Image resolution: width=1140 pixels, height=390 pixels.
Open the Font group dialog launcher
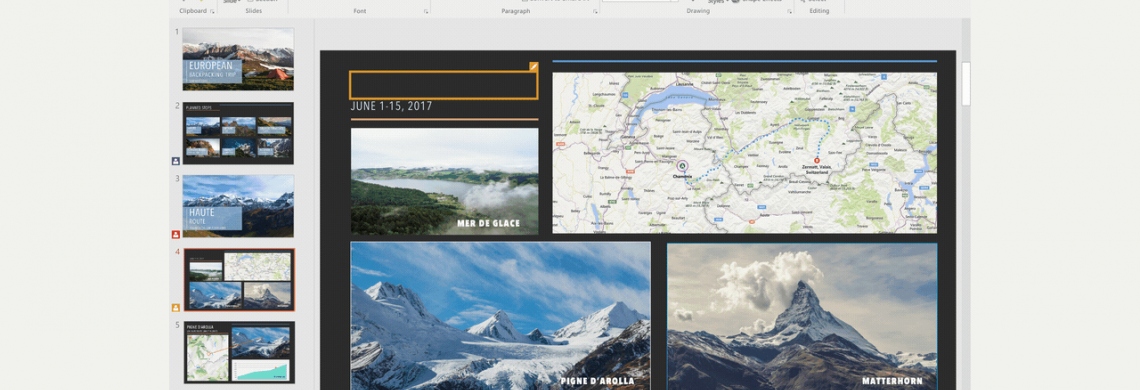pyautogui.click(x=426, y=12)
